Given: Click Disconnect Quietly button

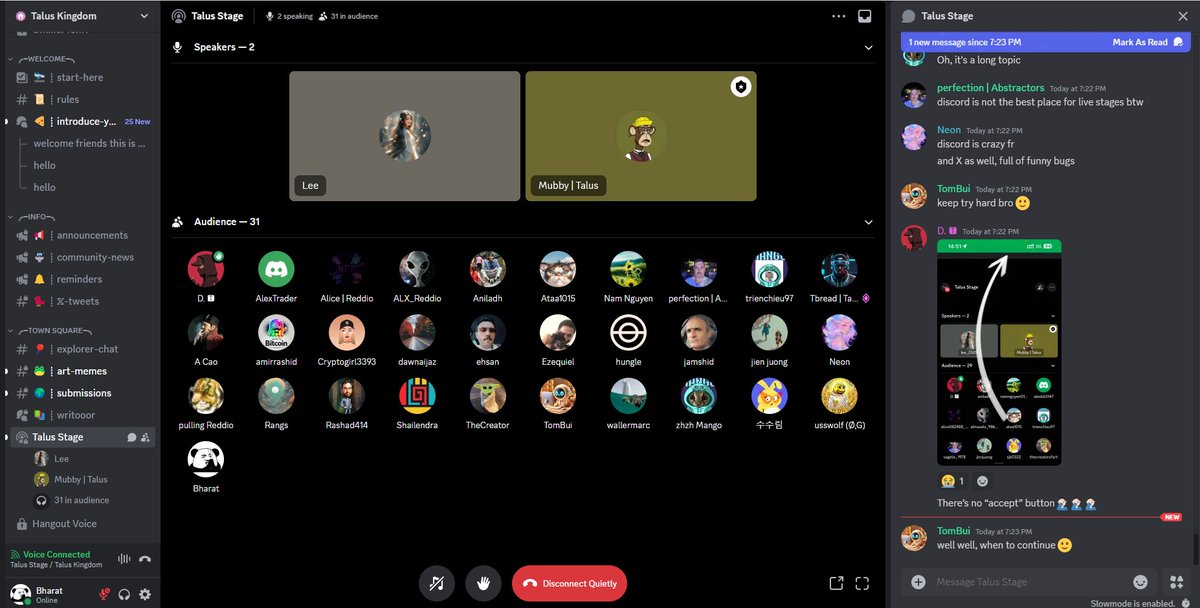Looking at the screenshot, I should 569,583.
